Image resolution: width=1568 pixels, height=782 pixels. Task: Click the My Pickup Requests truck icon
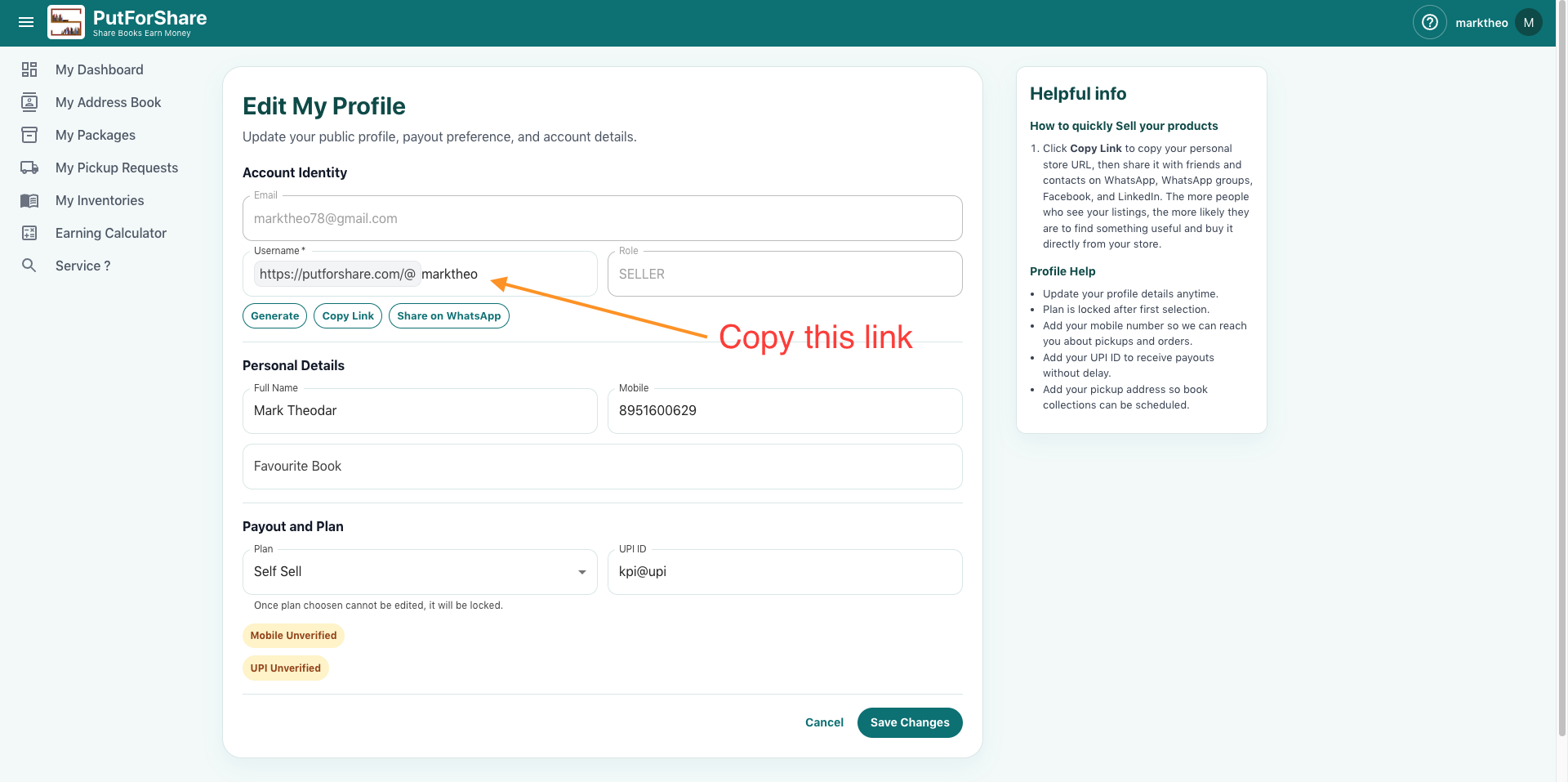point(29,168)
